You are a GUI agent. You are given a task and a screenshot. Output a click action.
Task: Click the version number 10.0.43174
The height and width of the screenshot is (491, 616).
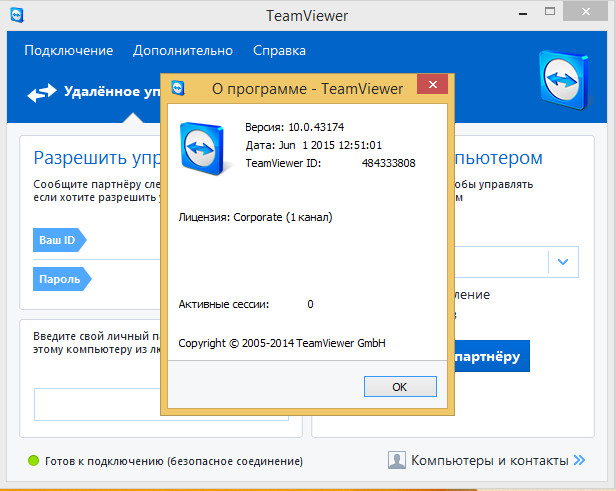(x=316, y=127)
